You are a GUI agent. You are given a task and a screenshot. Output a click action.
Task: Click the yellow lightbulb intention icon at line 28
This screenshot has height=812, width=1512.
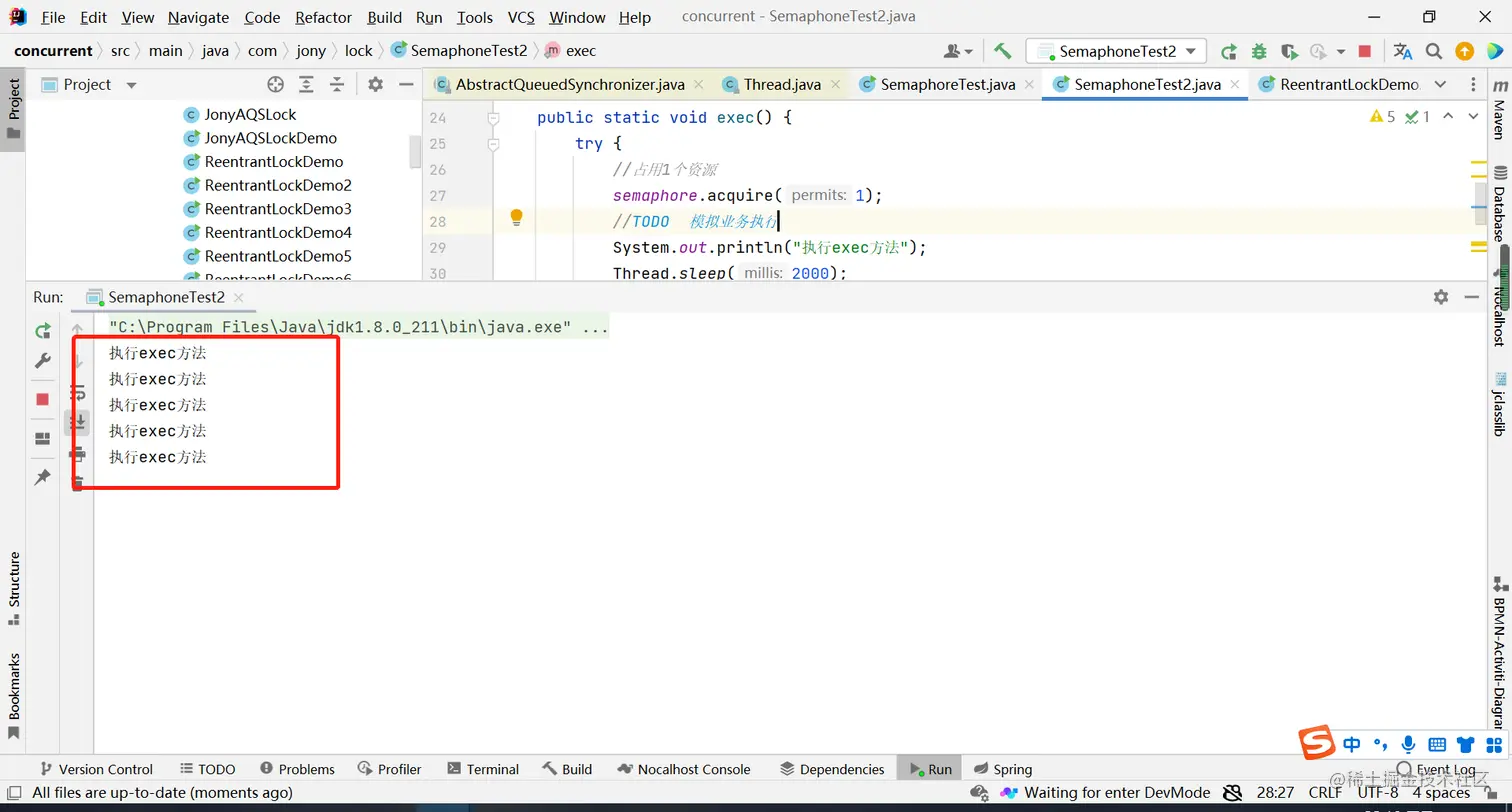coord(516,217)
